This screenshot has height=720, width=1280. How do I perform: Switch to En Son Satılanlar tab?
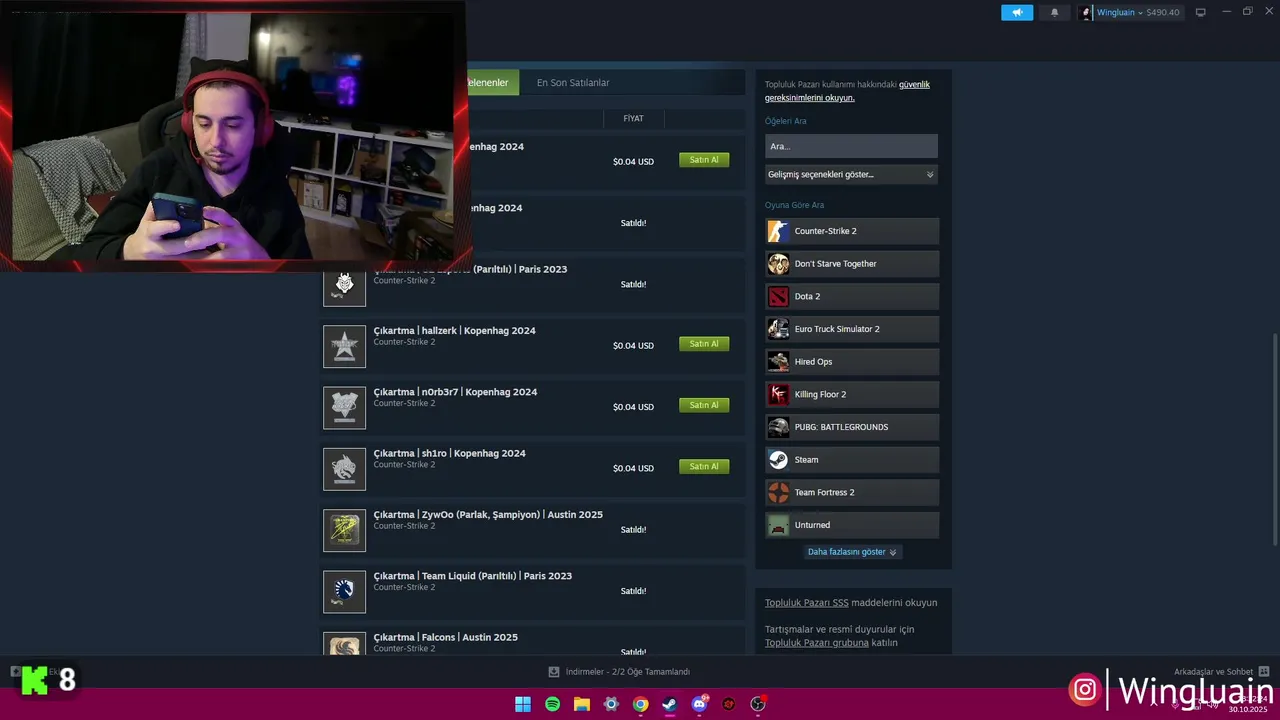pos(573,83)
